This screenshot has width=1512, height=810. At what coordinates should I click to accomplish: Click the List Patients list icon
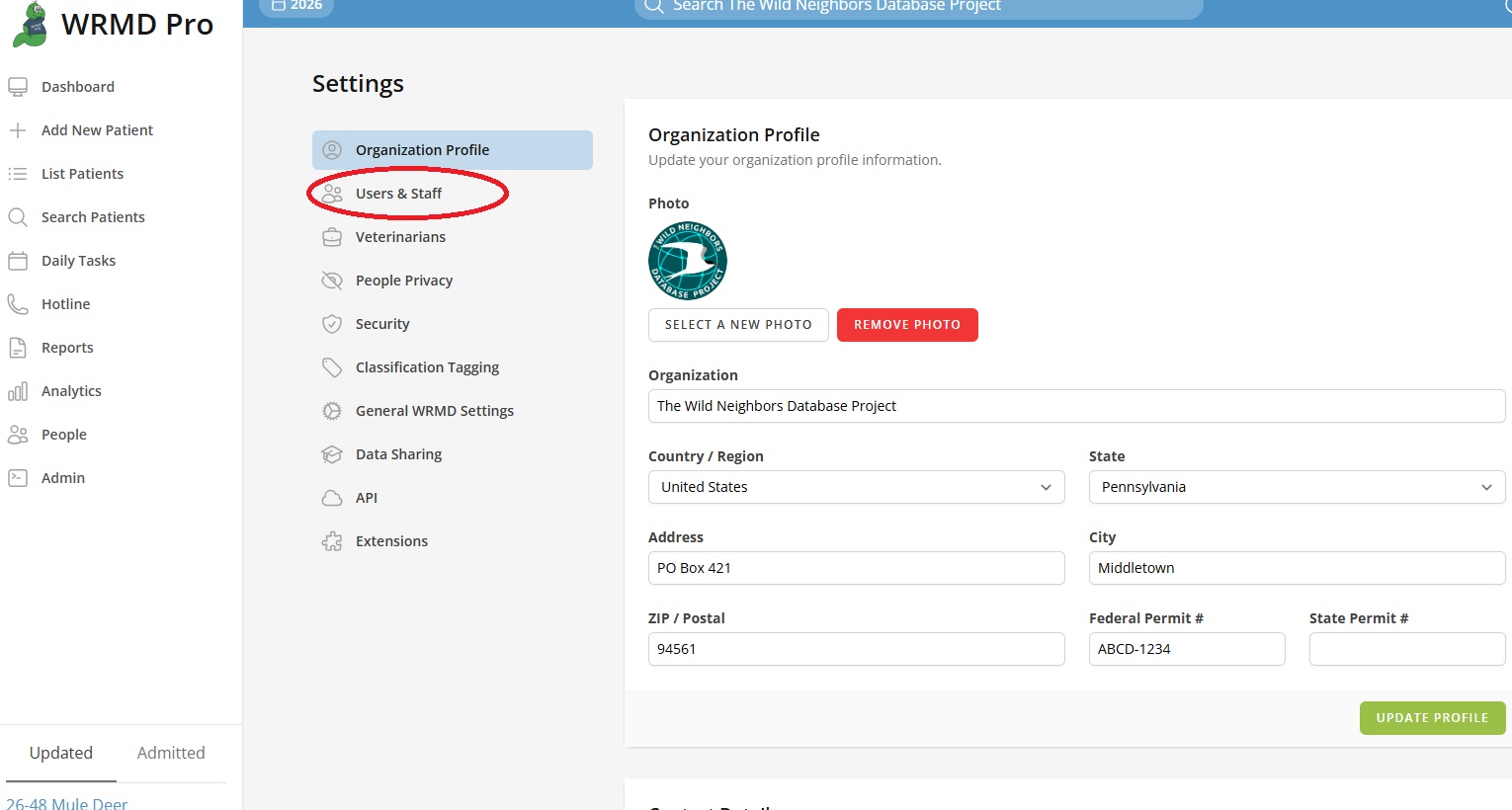[x=18, y=174]
